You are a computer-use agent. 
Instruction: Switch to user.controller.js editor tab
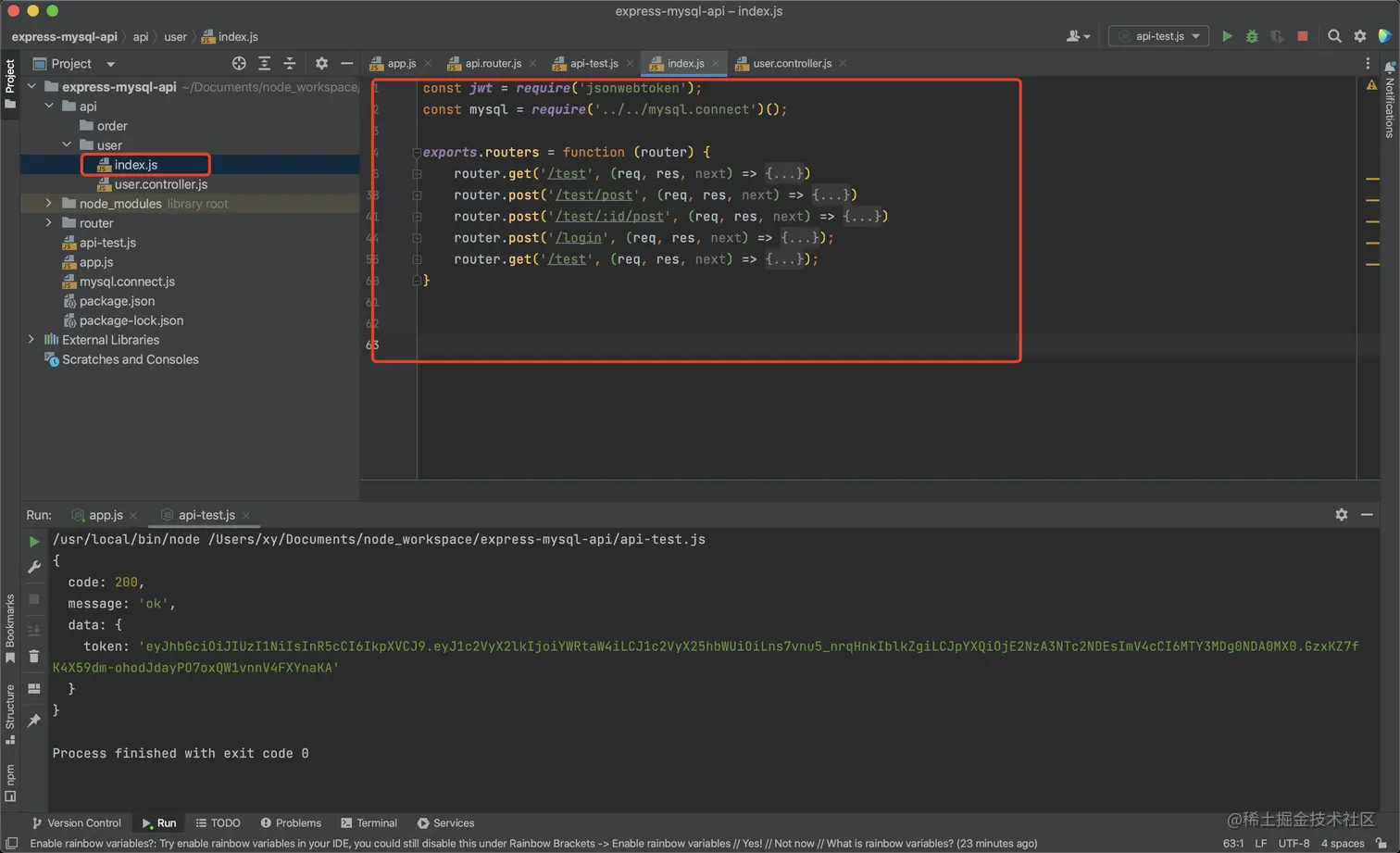792,63
